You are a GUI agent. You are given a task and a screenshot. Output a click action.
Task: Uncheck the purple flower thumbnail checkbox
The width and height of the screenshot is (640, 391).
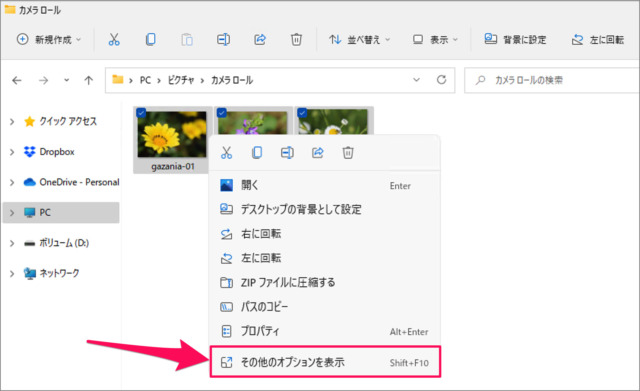click(x=222, y=113)
